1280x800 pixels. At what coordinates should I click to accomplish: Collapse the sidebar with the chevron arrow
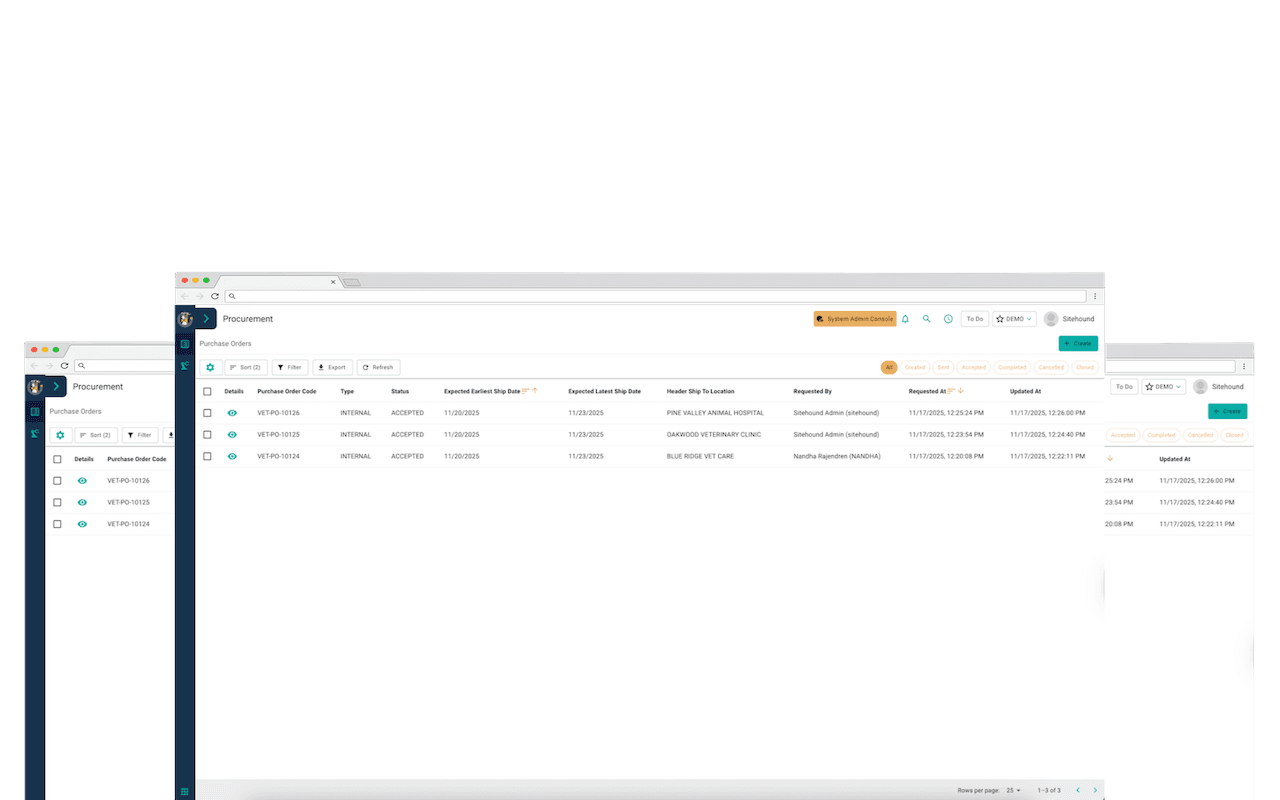207,318
